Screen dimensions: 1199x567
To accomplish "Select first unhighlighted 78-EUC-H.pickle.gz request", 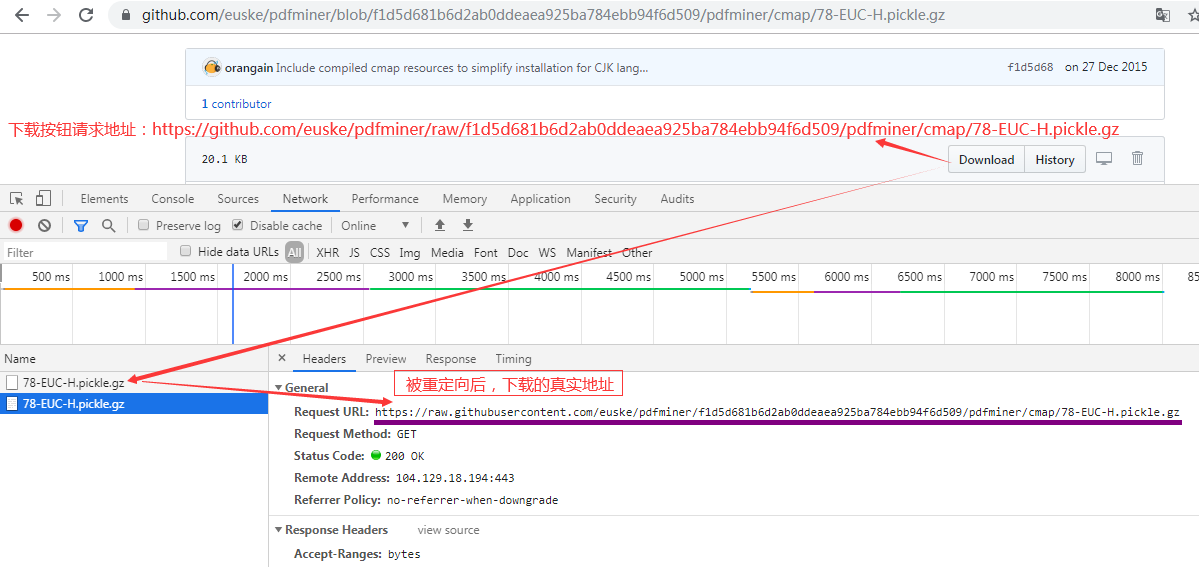I will [134, 383].
